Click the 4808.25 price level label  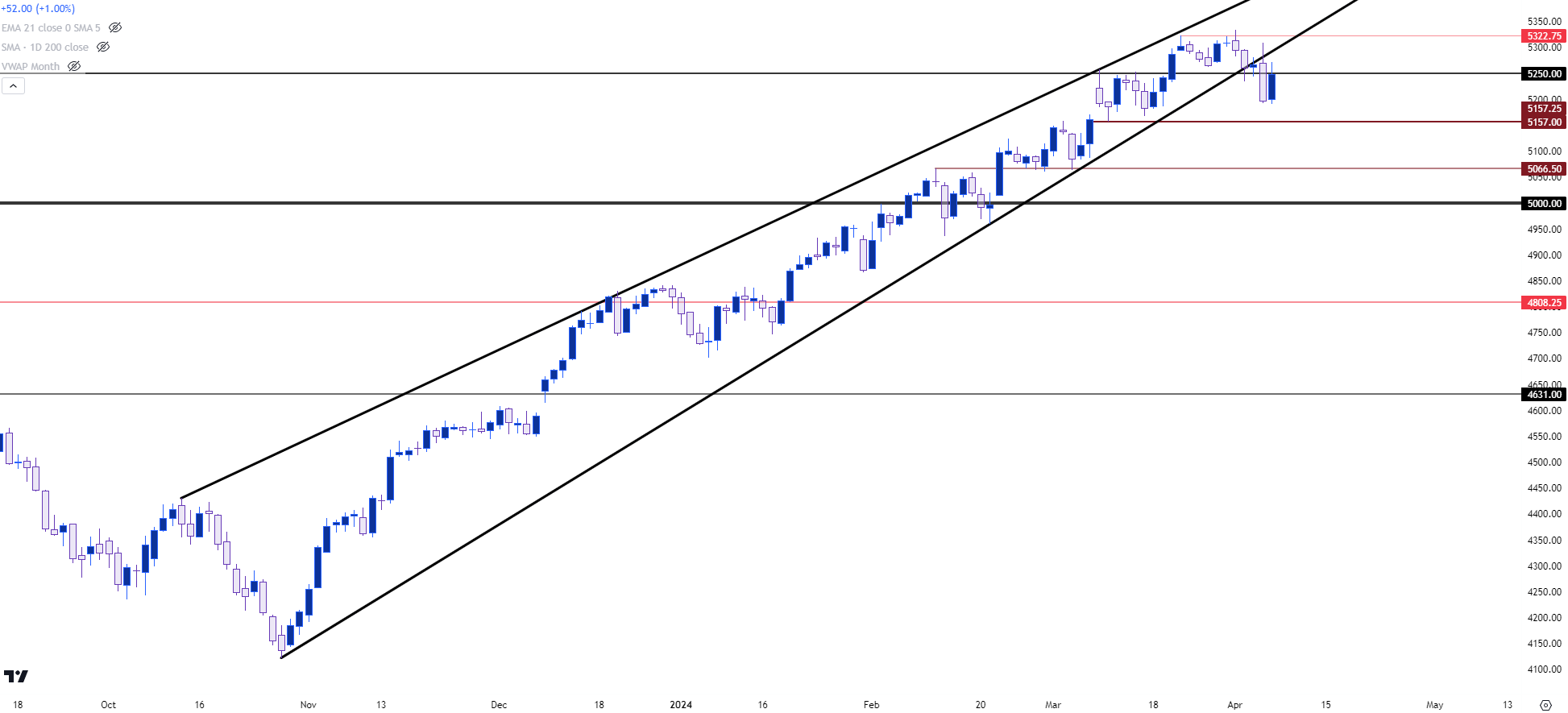pyautogui.click(x=1544, y=303)
